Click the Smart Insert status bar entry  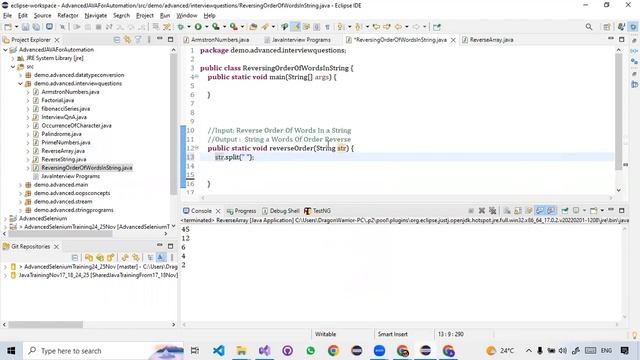[x=393, y=334]
